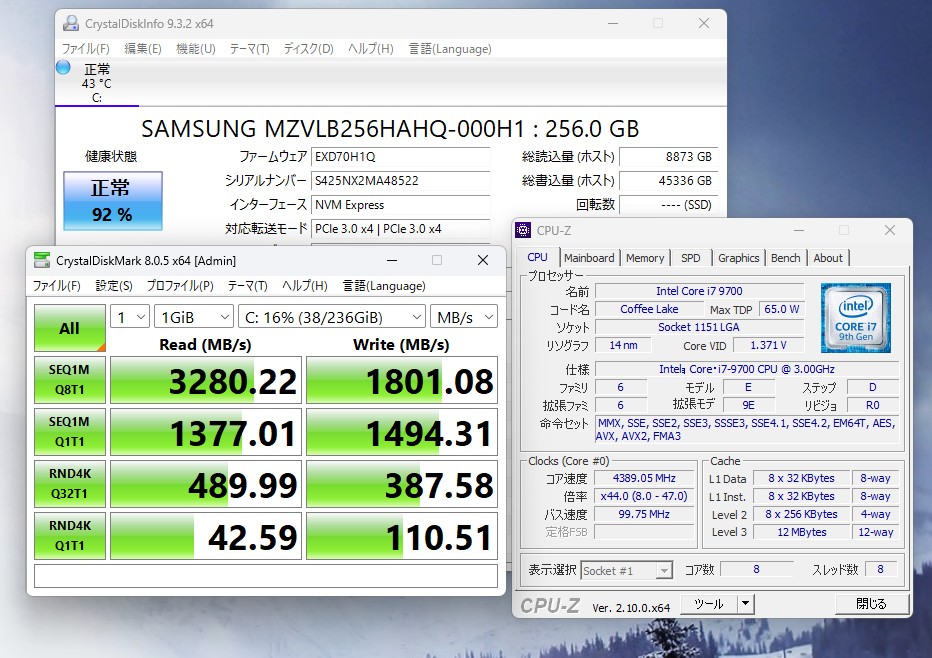The image size is (932, 658).
Task: Click the transfer mode PCIe 3.0 x4 field
Action: 400,229
